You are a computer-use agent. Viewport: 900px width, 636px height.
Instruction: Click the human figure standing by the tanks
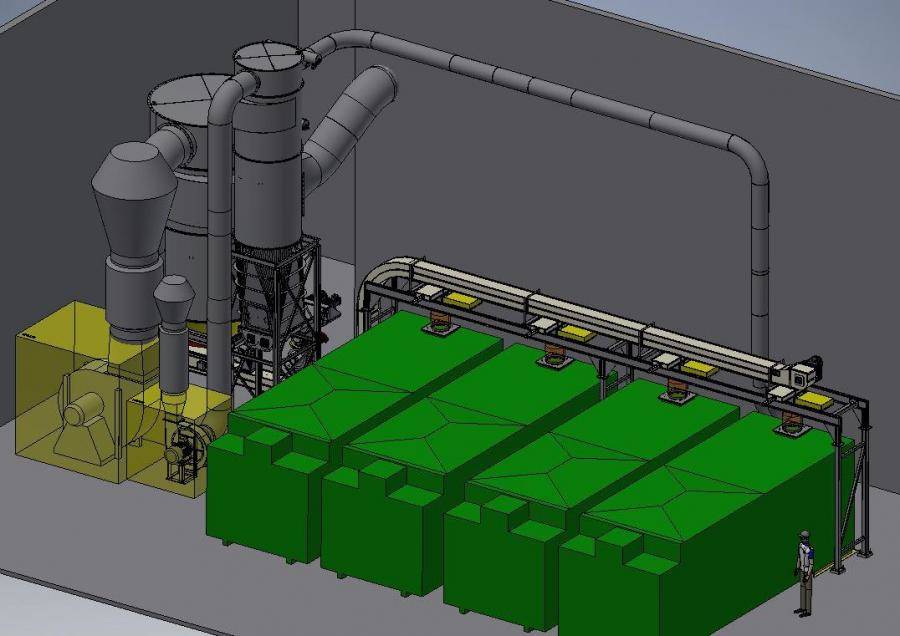point(803,573)
